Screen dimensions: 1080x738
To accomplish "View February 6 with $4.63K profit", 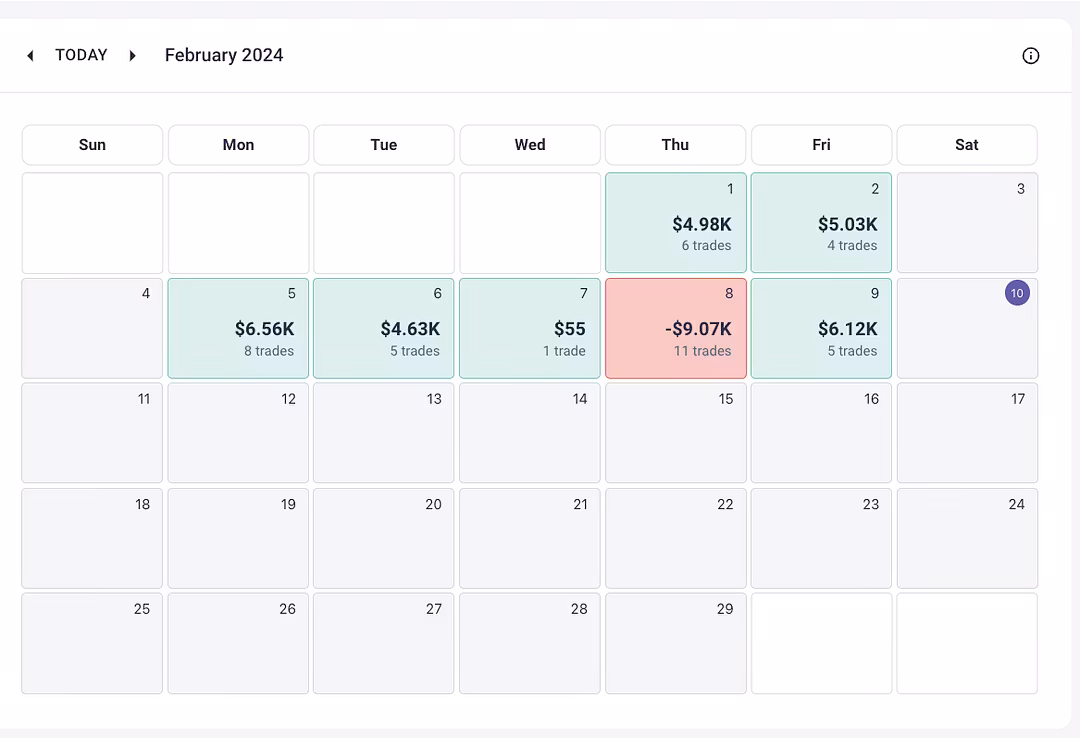I will tap(384, 329).
